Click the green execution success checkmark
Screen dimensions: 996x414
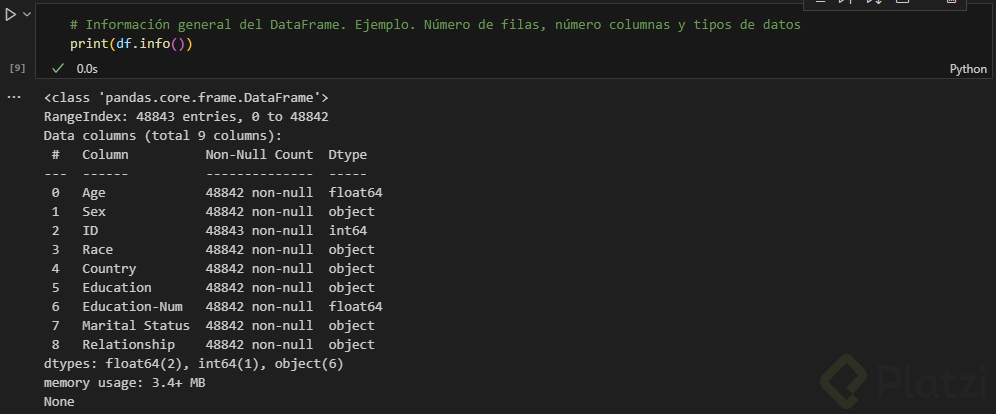[58, 69]
